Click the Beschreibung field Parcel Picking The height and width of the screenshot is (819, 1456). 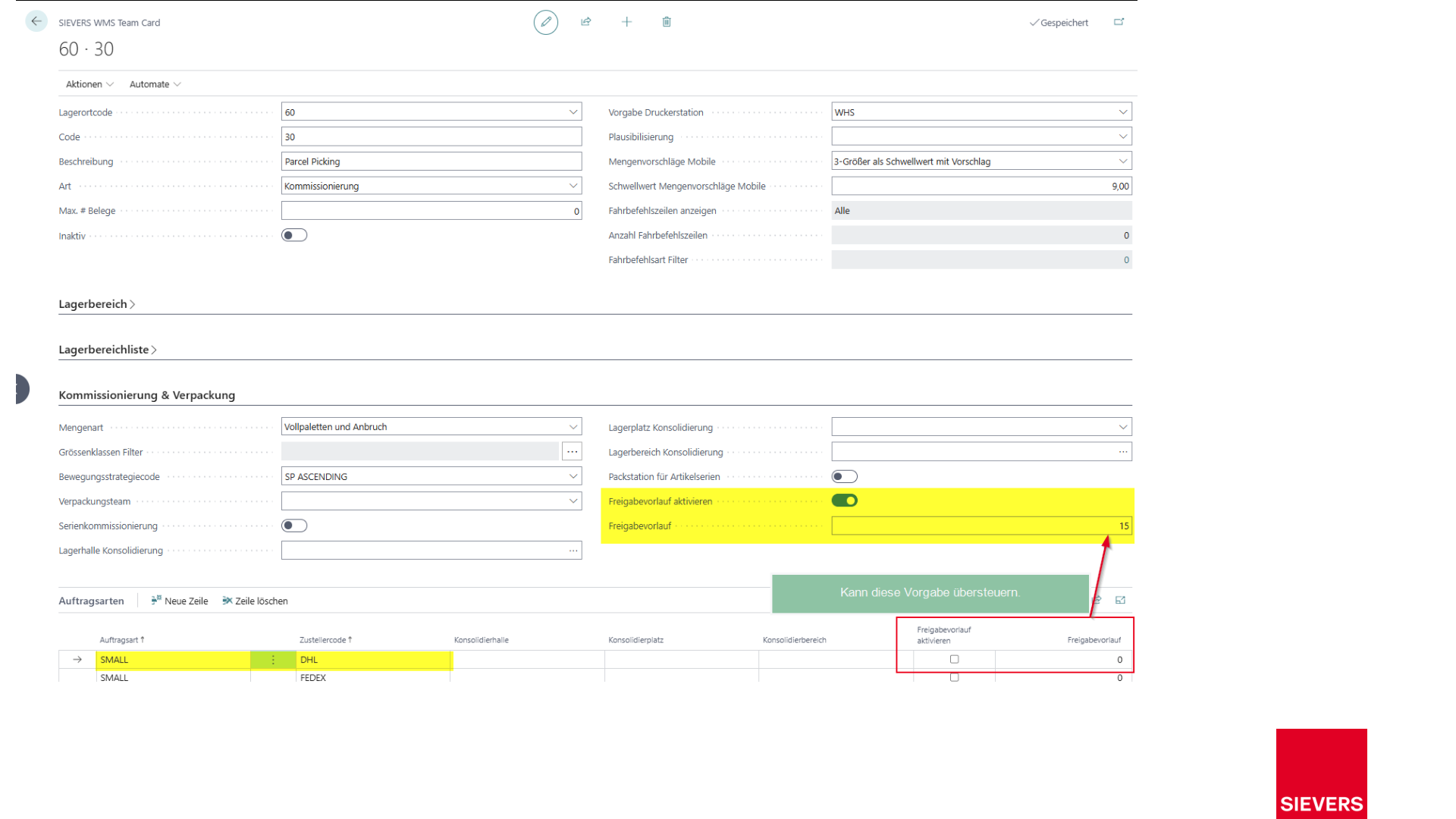click(431, 162)
